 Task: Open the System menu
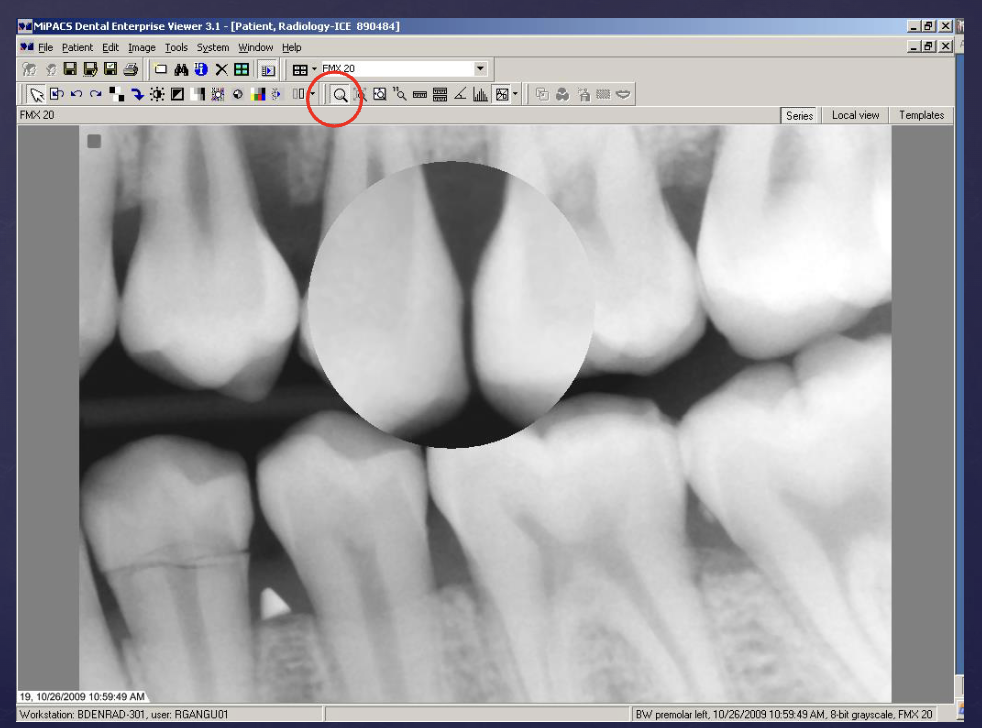[x=213, y=48]
